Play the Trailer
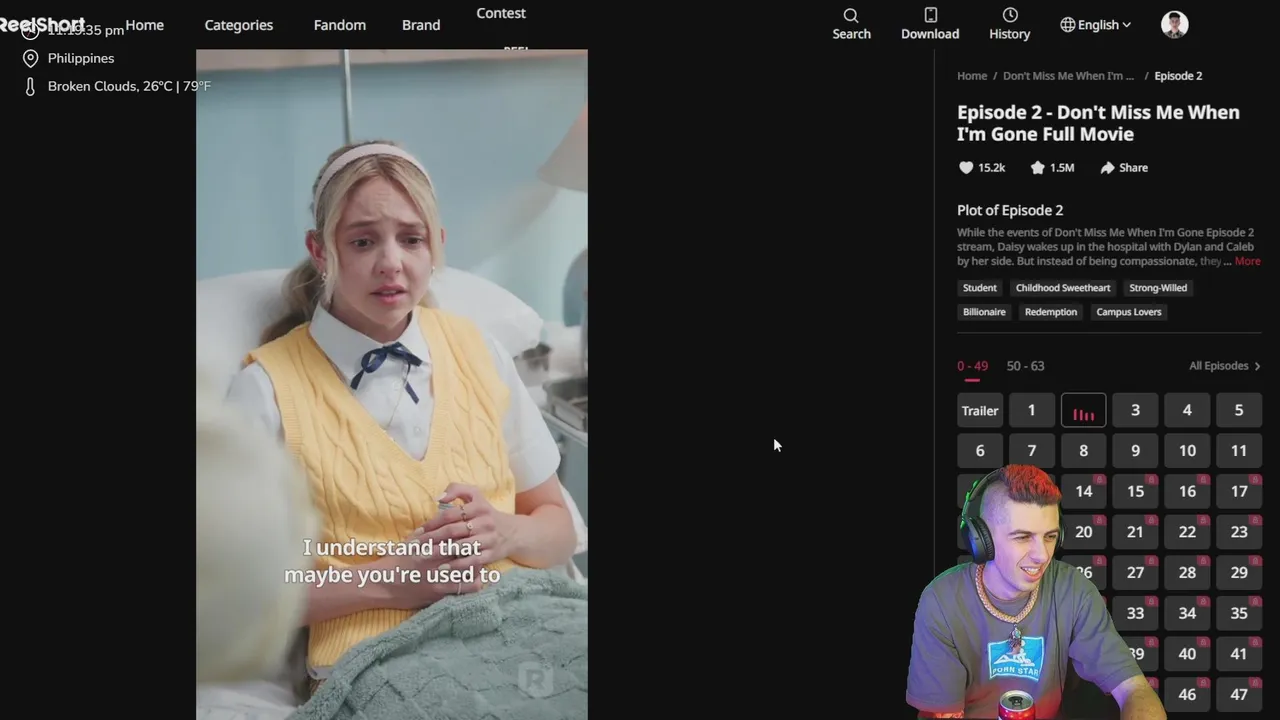 click(980, 410)
